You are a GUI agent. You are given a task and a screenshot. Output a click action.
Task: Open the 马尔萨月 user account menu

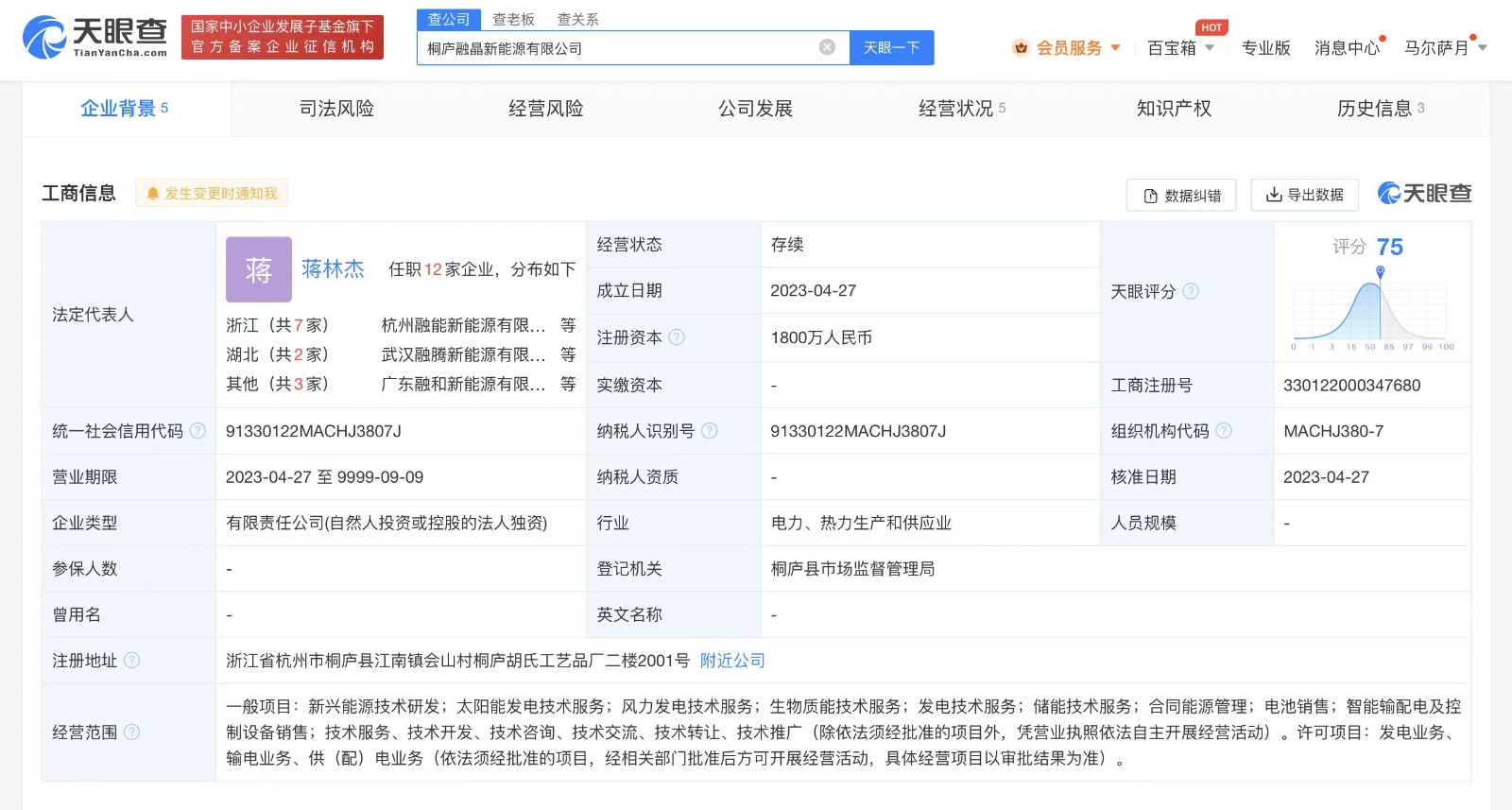1444,47
